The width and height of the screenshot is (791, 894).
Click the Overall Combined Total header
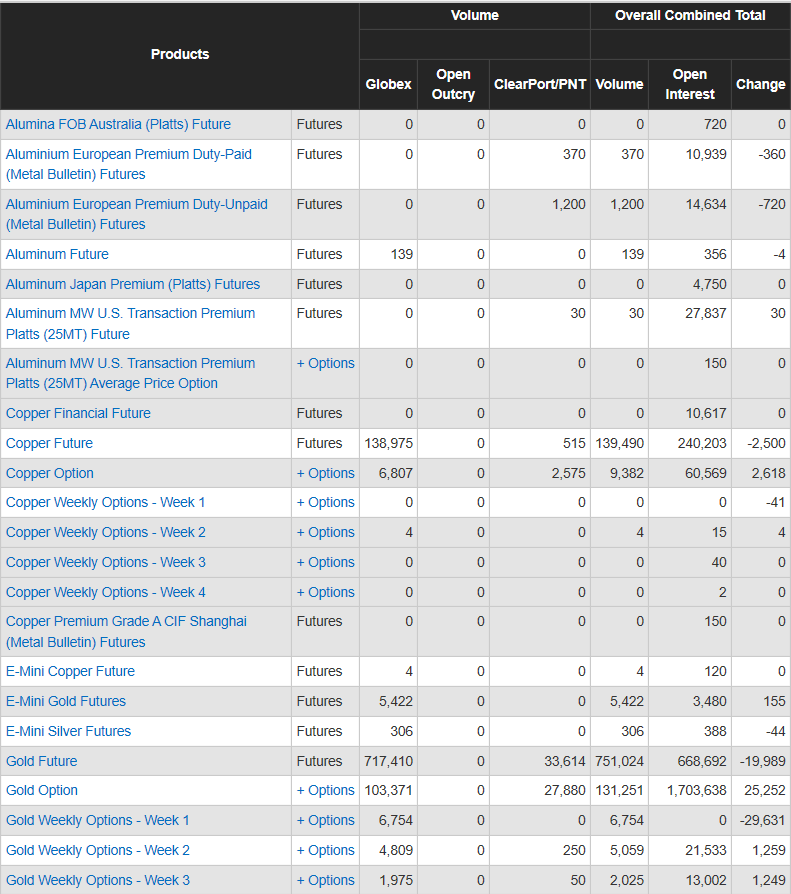(x=690, y=15)
